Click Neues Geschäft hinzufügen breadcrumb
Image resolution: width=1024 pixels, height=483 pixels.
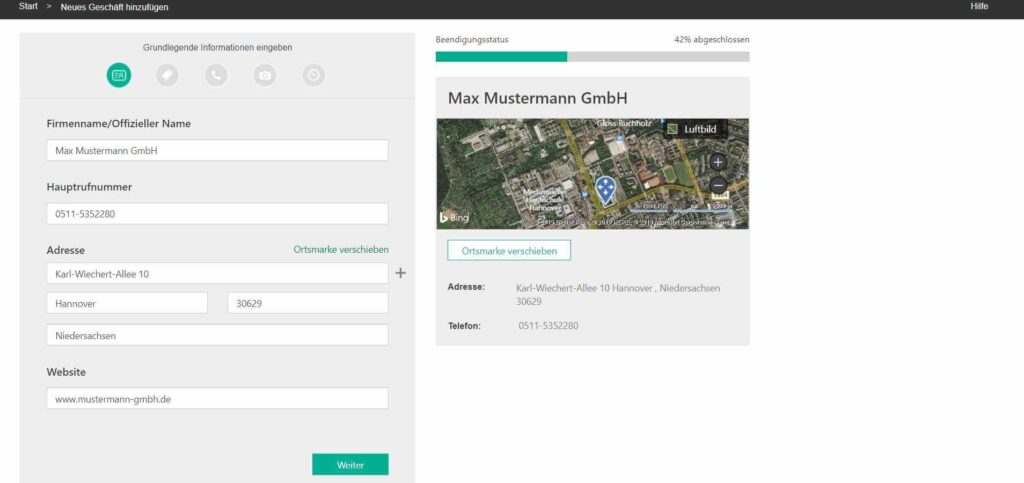tap(114, 7)
